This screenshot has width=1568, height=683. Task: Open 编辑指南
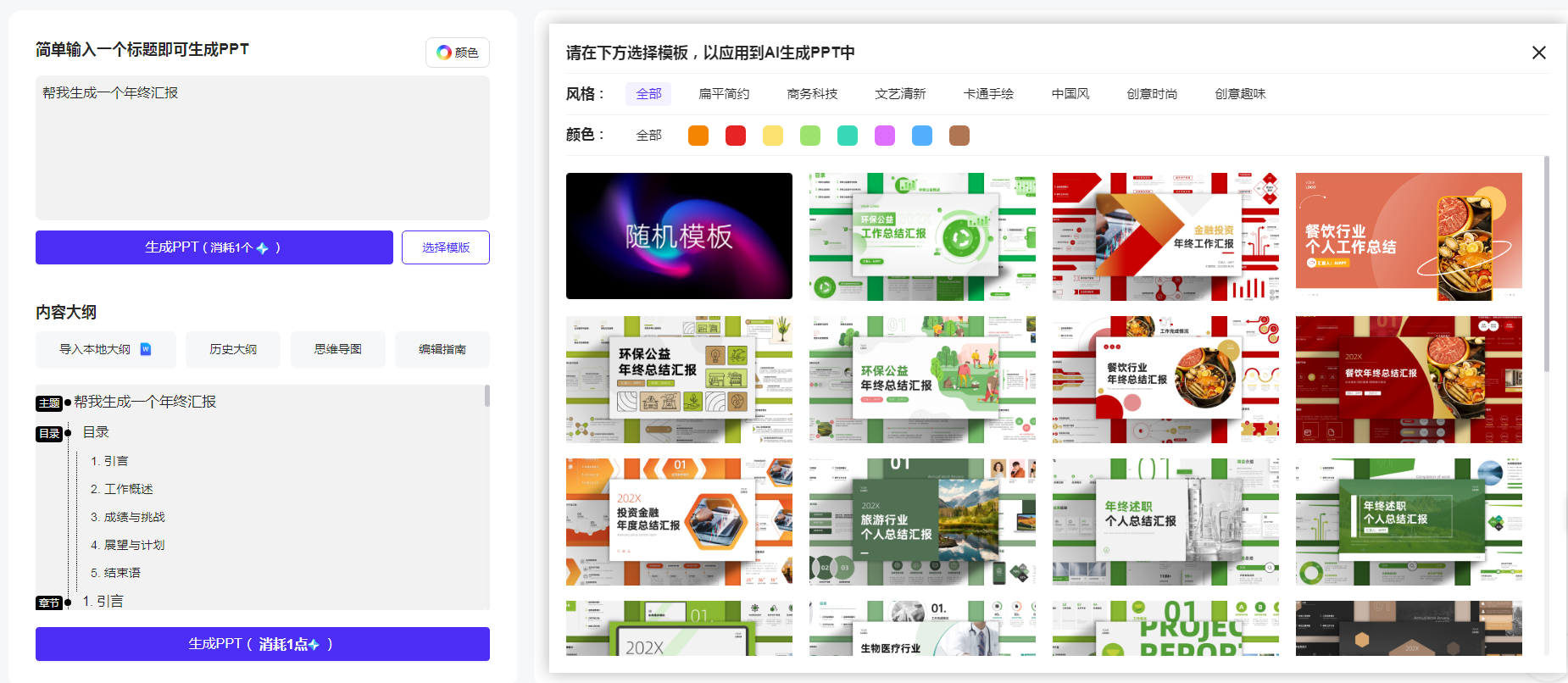point(442,349)
